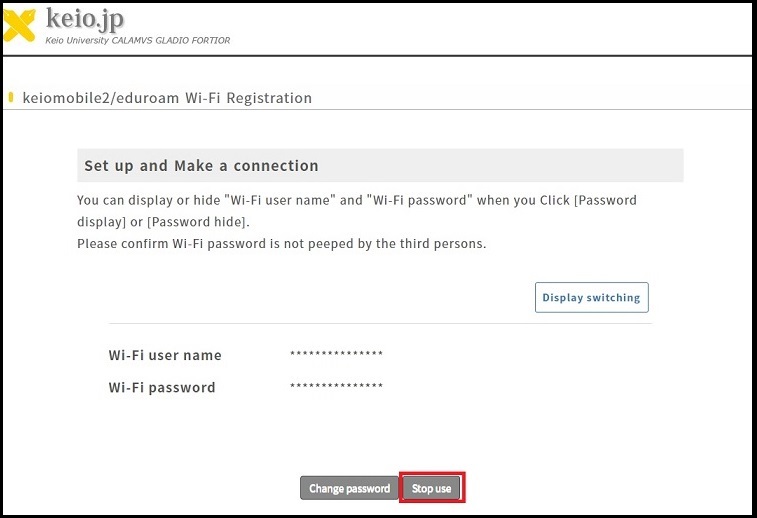Screen dimensions: 757x518
Task: Click quoted "Wi-Fi password" in the instructions
Action: click(x=419, y=200)
